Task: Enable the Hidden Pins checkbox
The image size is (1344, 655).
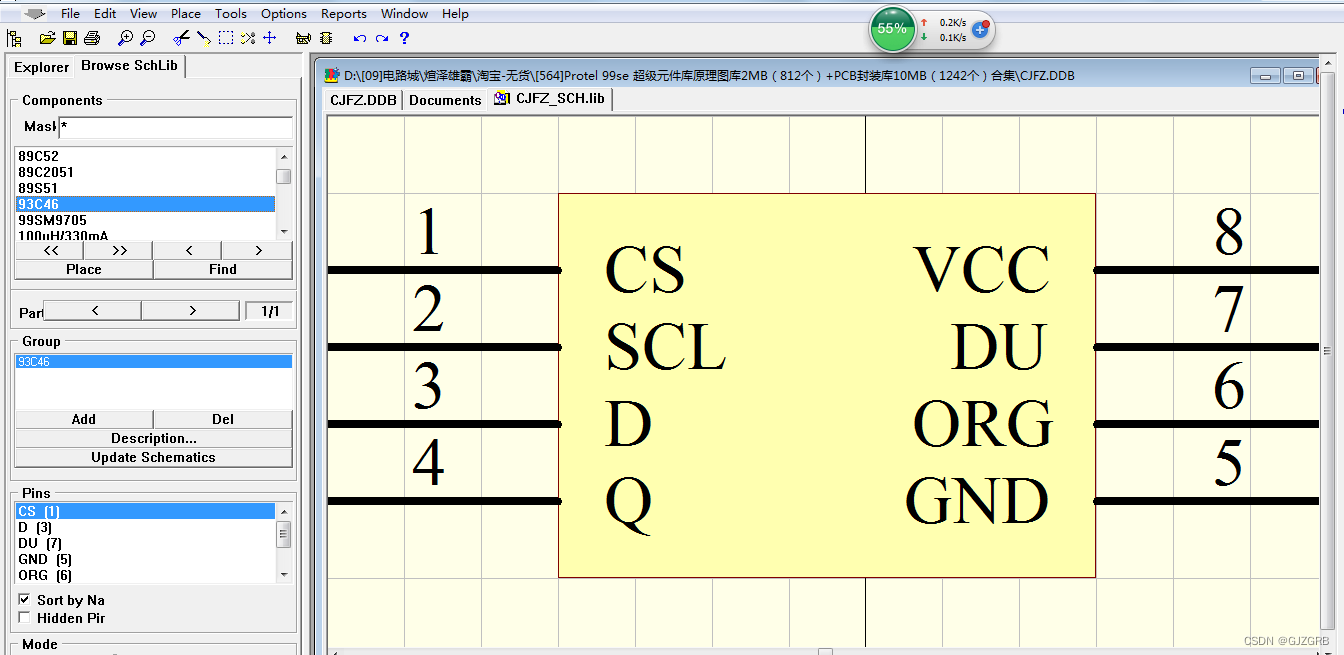Action: pos(25,618)
